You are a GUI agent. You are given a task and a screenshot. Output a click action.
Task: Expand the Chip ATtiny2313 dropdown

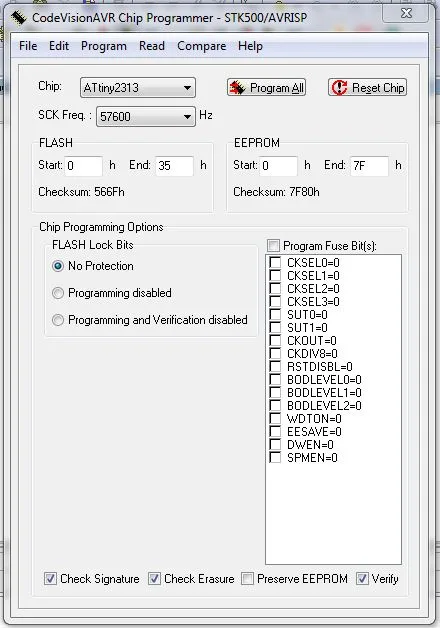click(138, 88)
